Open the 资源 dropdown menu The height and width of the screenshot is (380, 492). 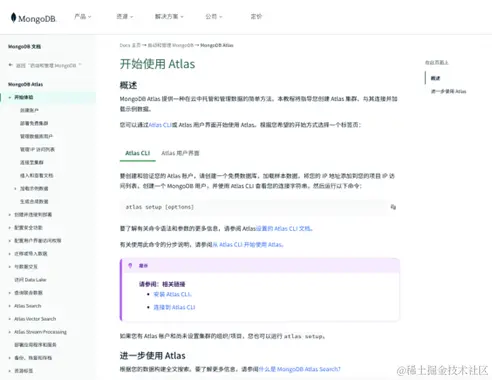click(125, 16)
